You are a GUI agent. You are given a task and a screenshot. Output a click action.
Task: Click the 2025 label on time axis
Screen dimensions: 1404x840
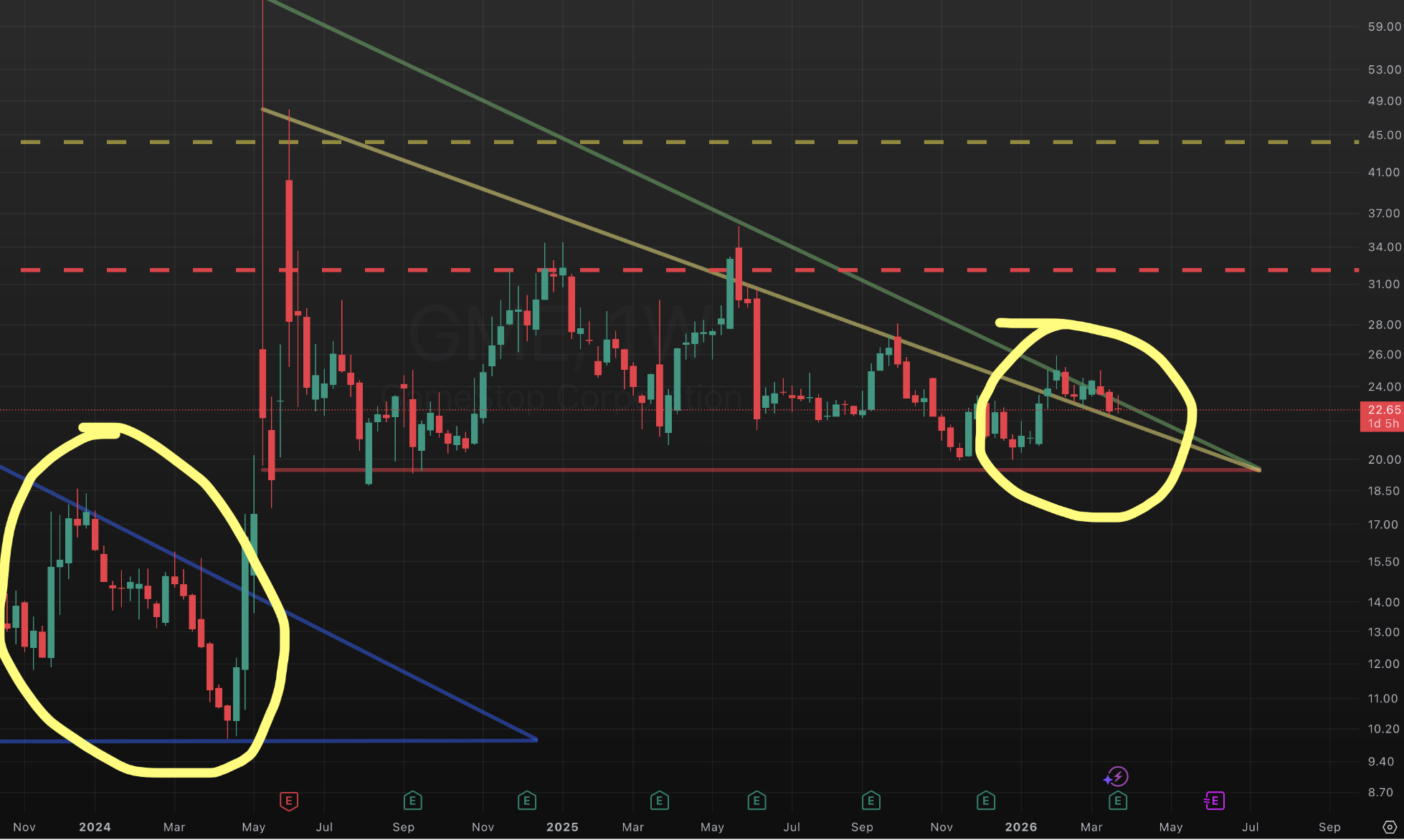[x=562, y=827]
